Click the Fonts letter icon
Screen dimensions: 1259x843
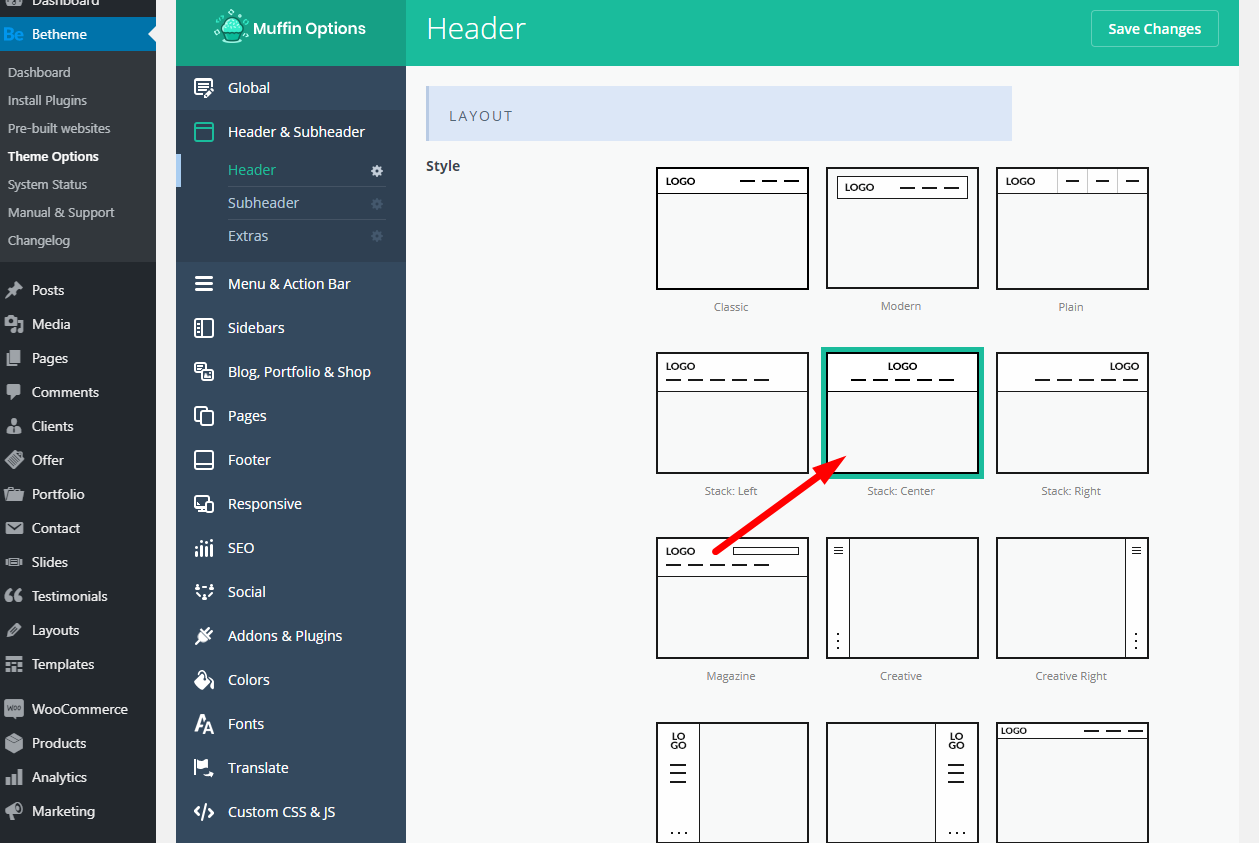[x=204, y=724]
